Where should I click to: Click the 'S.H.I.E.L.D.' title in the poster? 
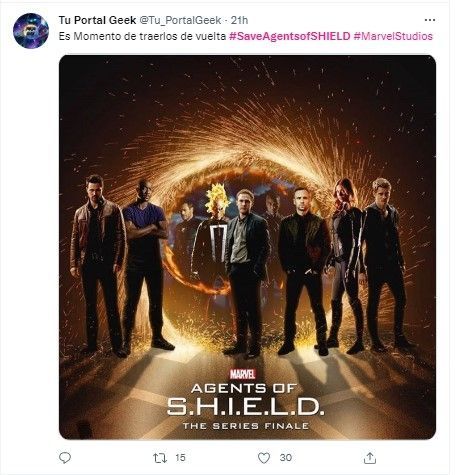point(246,406)
